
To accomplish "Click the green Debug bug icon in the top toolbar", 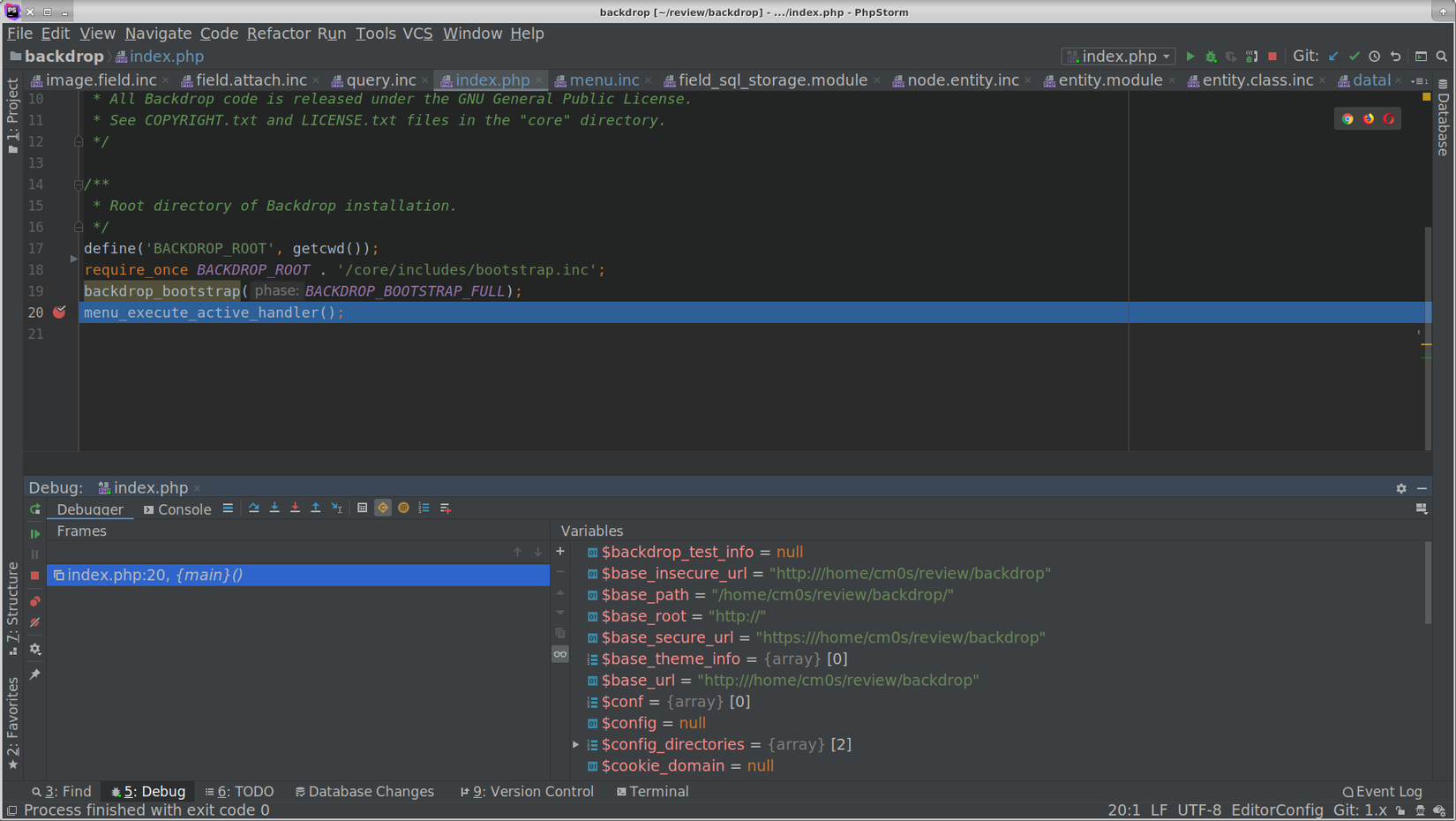I will click(x=1211, y=56).
